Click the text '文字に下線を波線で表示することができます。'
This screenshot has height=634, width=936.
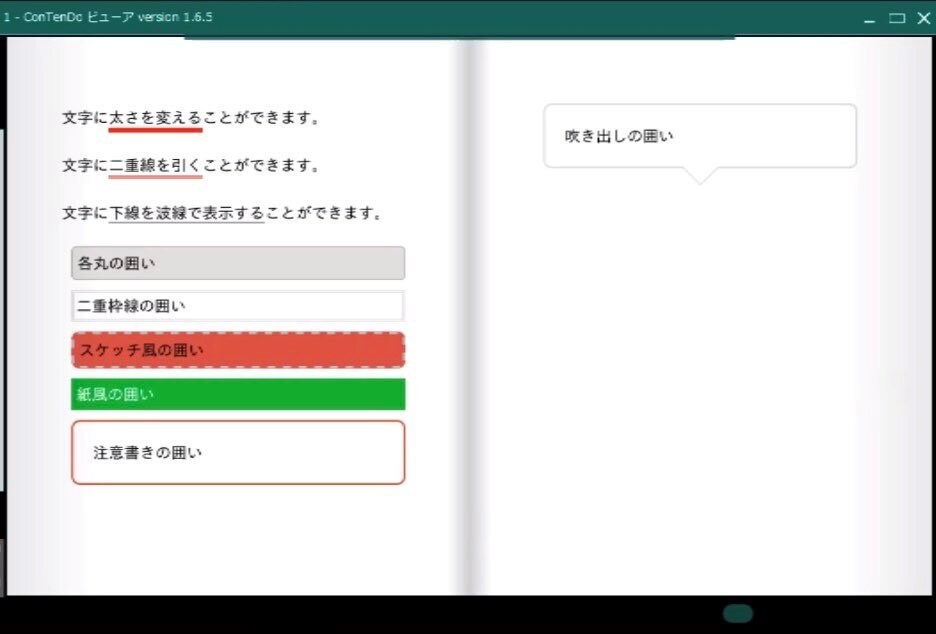point(222,213)
